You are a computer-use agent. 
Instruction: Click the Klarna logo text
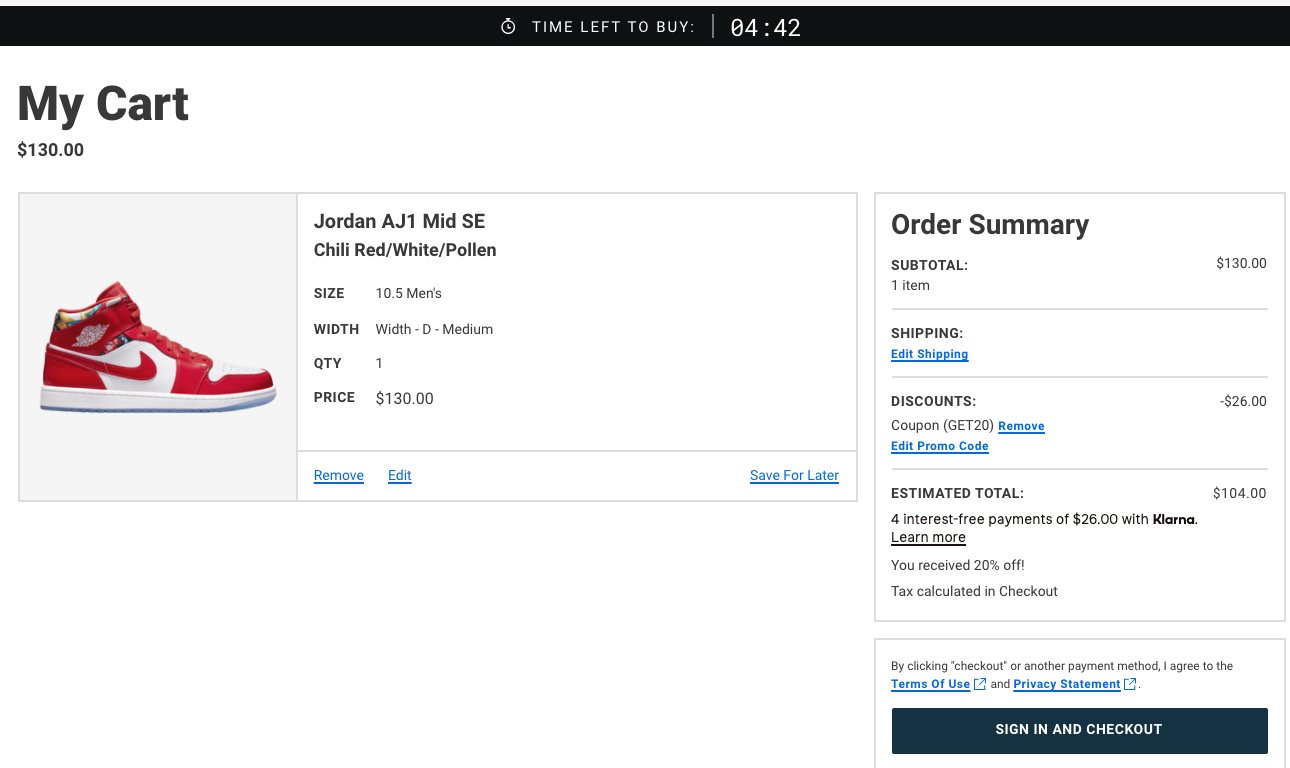click(x=1174, y=519)
